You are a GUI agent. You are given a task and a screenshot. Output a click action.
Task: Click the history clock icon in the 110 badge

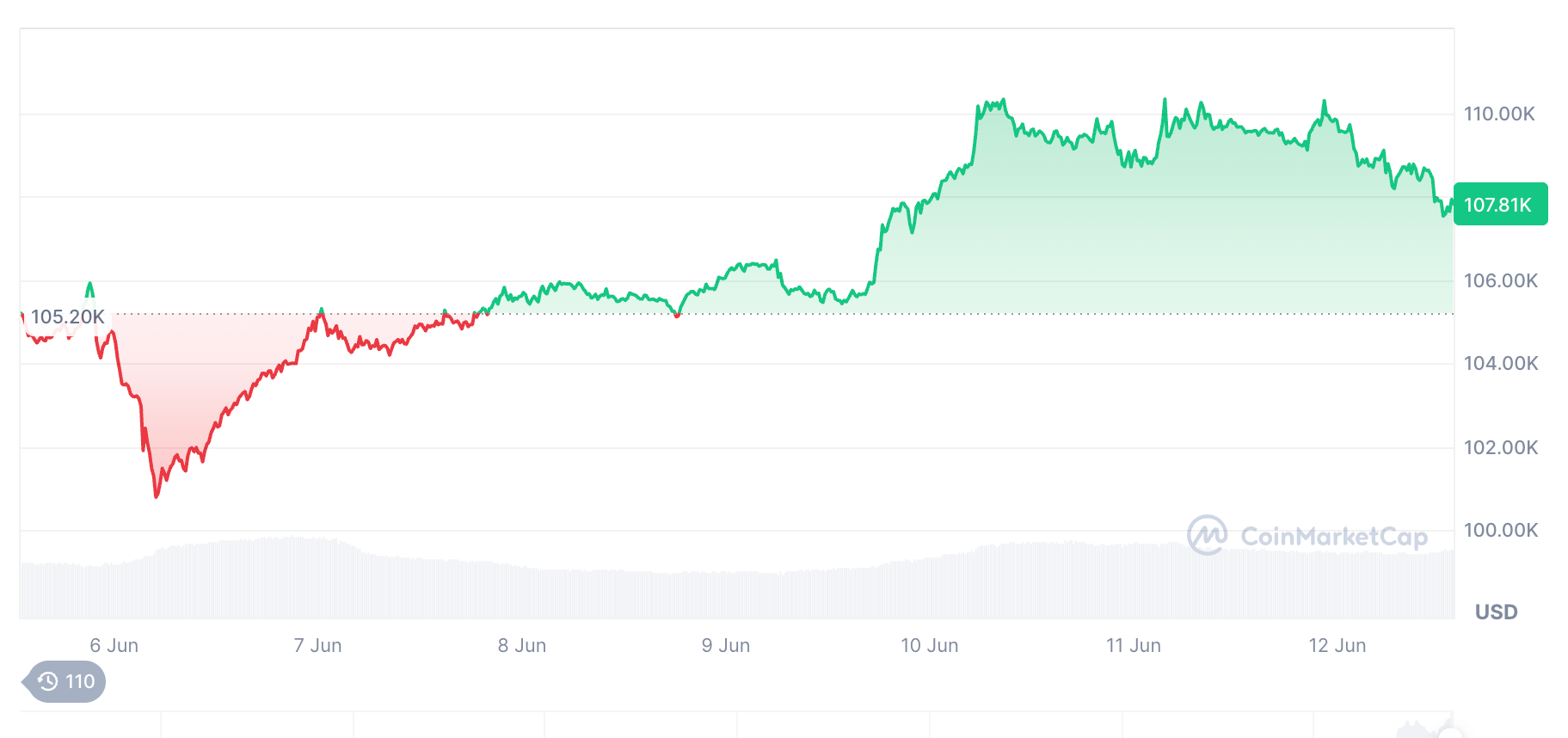click(48, 681)
